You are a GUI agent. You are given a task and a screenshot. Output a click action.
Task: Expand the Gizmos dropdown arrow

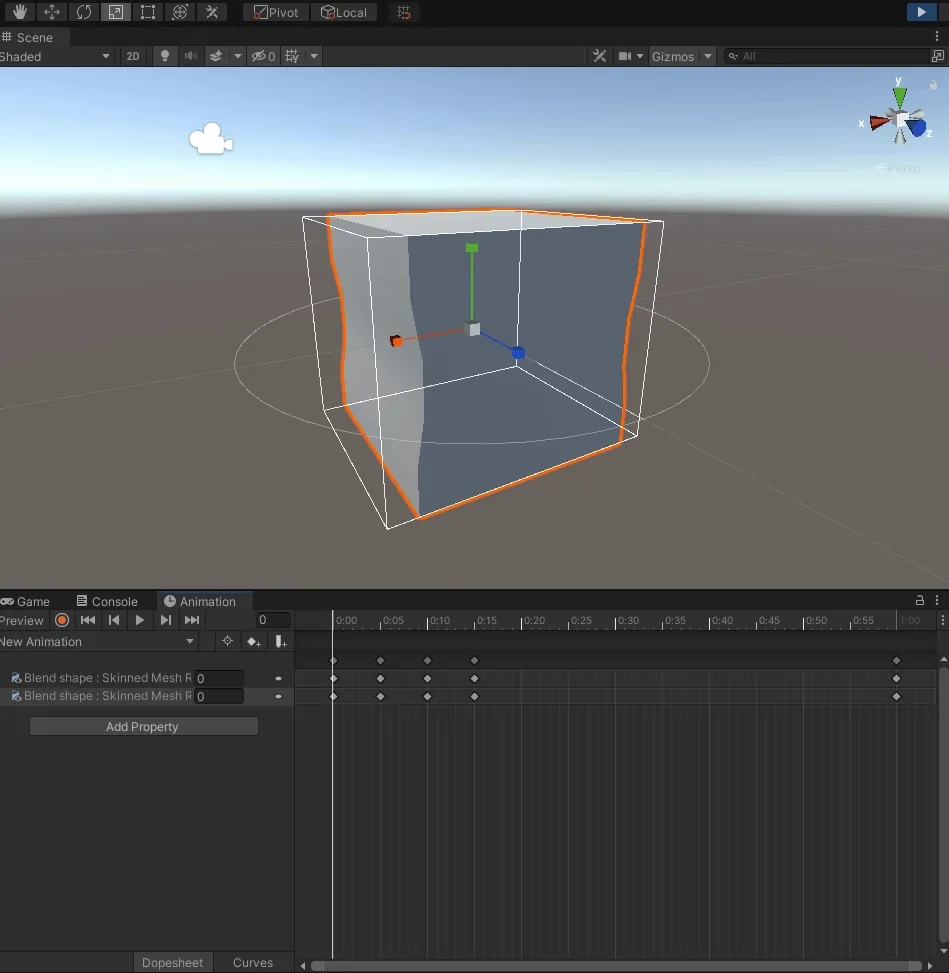tap(708, 56)
